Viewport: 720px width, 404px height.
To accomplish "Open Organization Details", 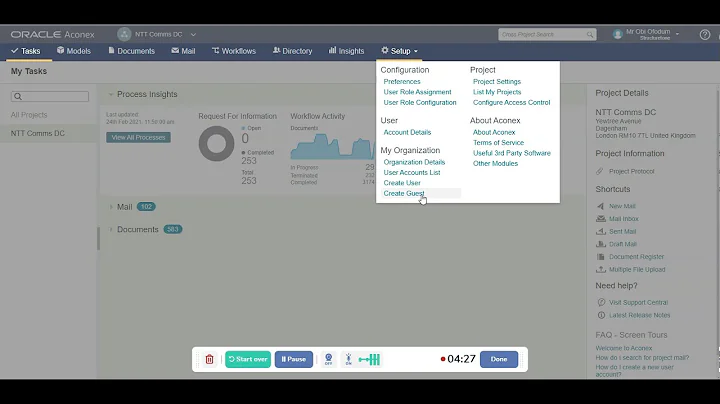I will point(414,162).
